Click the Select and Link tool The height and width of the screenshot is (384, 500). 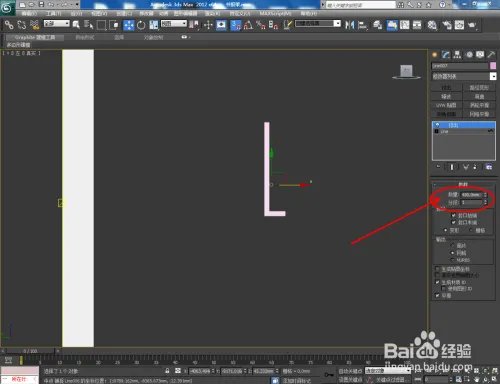[x=9, y=25]
